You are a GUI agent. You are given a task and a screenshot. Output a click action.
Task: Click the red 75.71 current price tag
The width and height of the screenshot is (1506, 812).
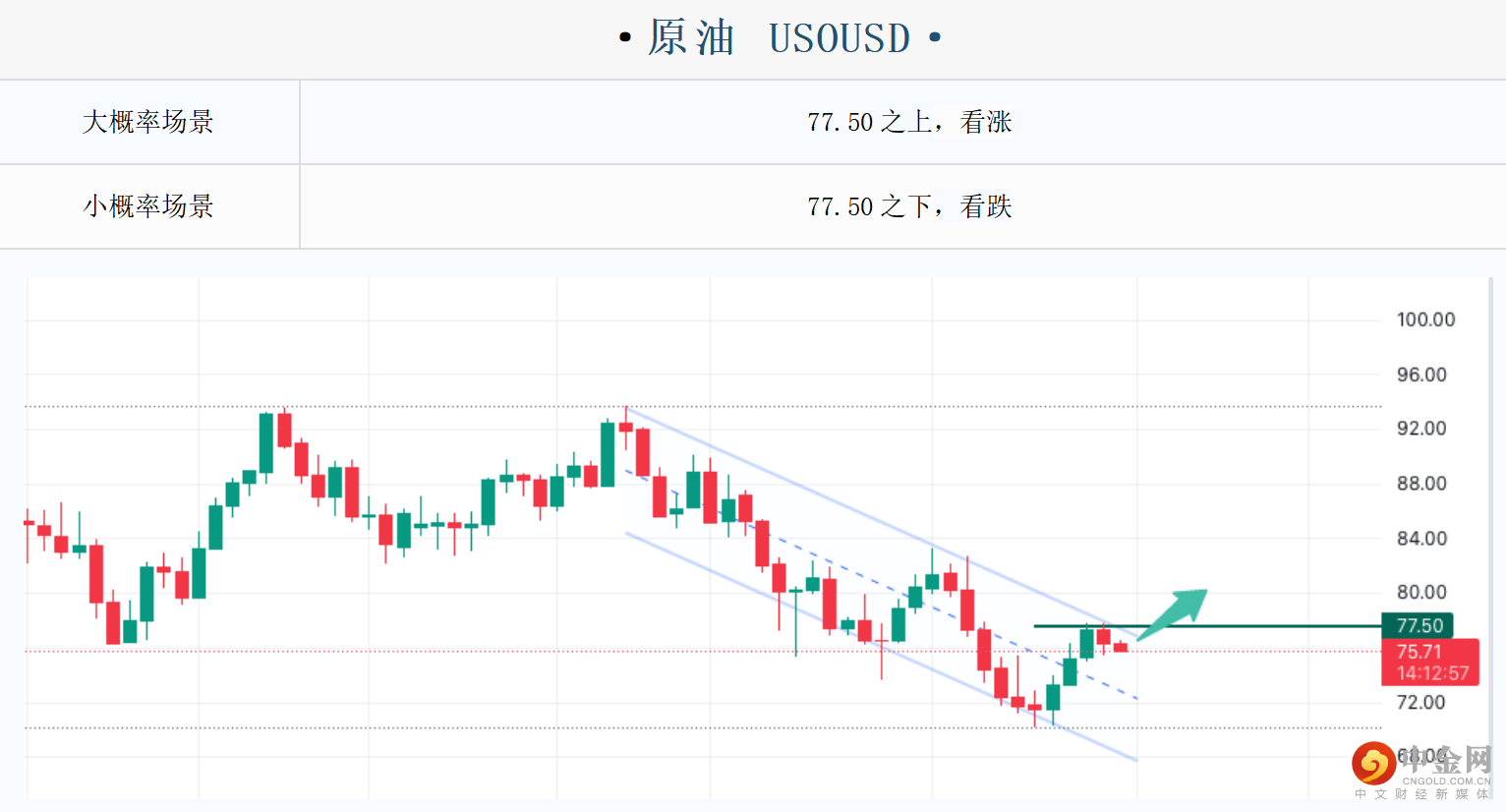tap(1419, 651)
